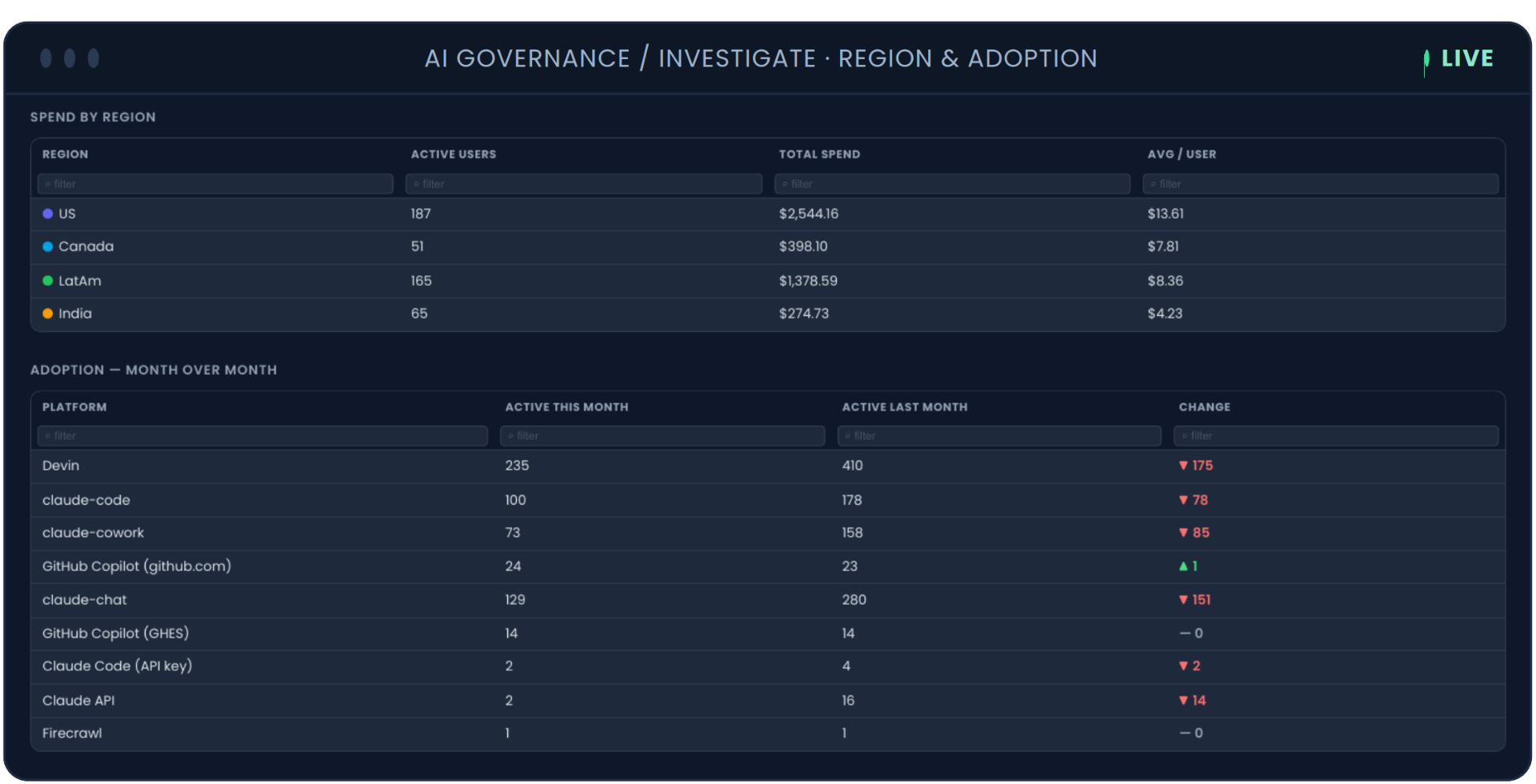Click India average per user $4.23
1536x784 pixels.
1165,314
